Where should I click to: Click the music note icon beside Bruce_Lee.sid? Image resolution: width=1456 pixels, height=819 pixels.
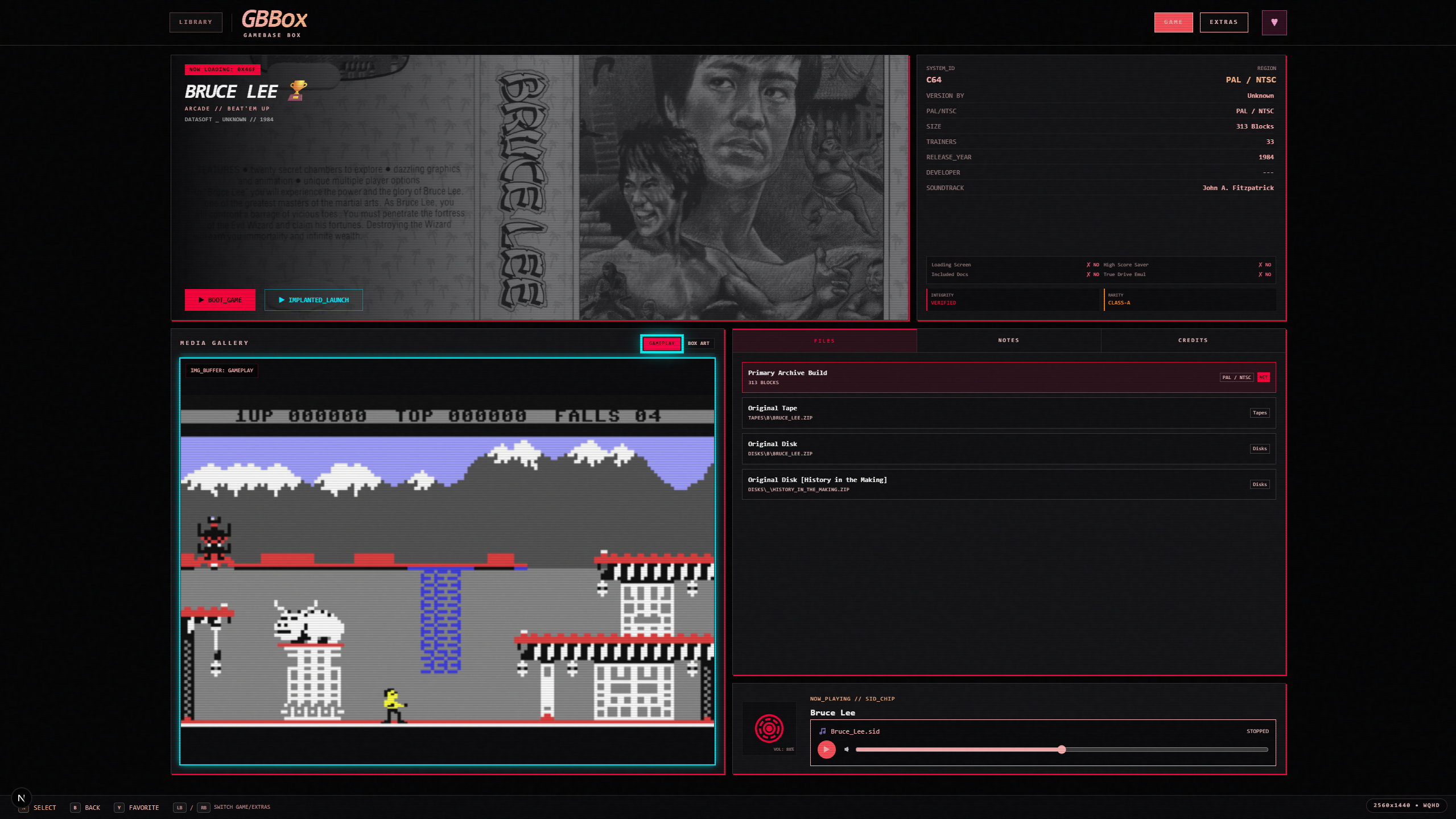[822, 731]
